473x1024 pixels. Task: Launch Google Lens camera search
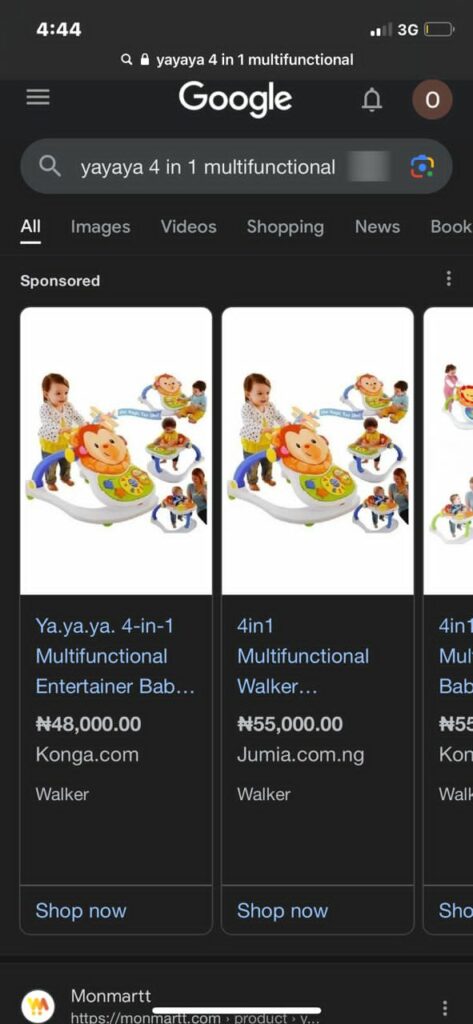(422, 167)
